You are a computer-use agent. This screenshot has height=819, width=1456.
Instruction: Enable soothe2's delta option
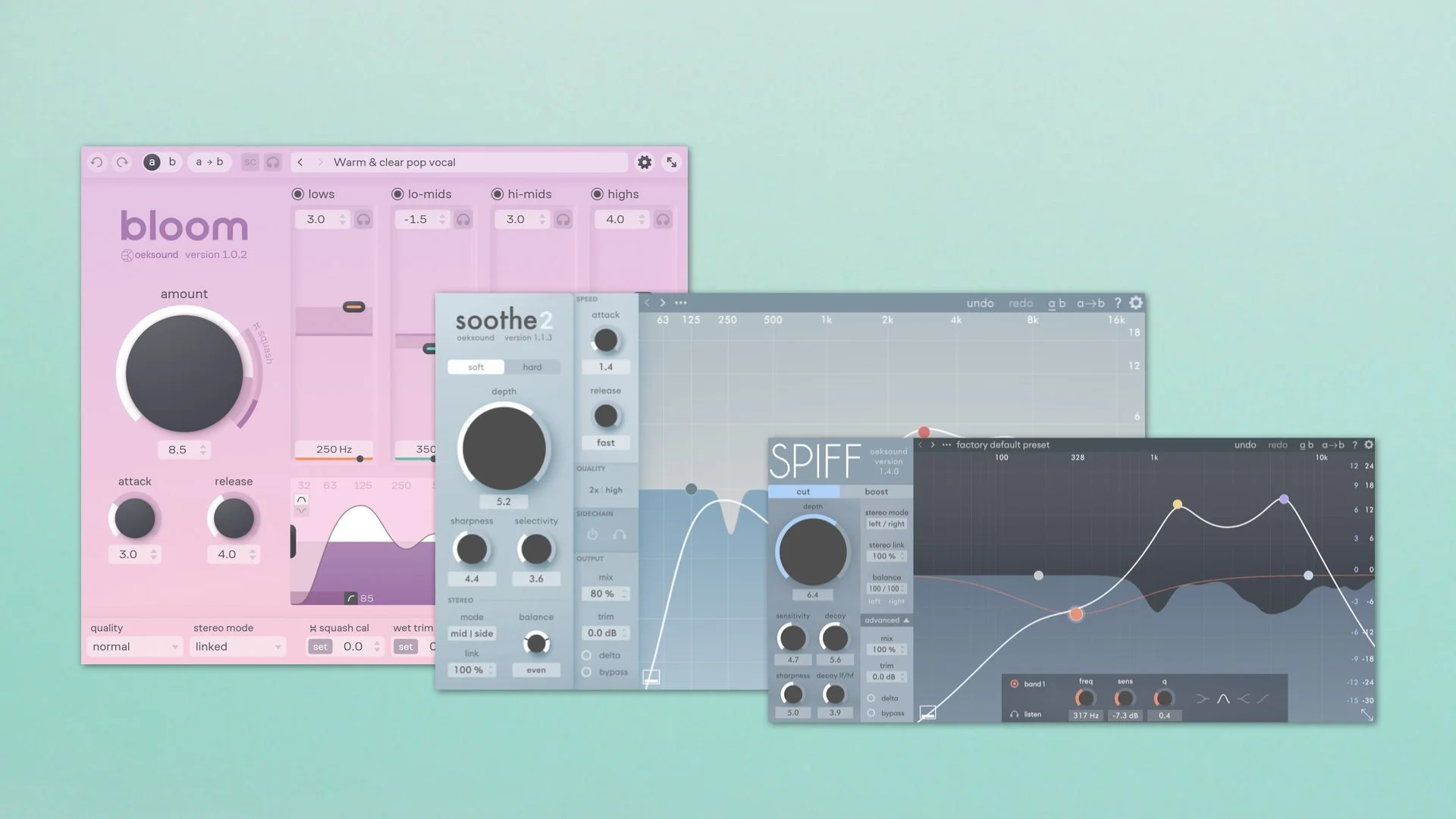click(x=586, y=655)
